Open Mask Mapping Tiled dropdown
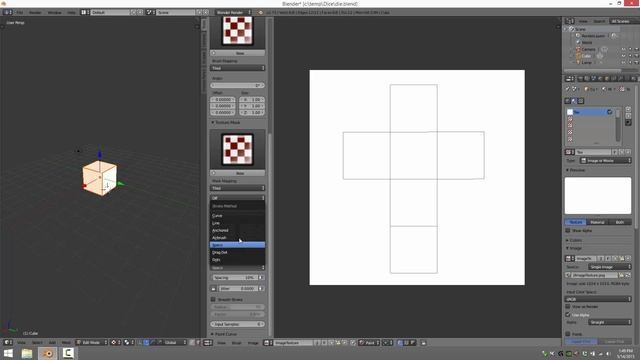Viewport: 640px width, 360px height. point(238,188)
